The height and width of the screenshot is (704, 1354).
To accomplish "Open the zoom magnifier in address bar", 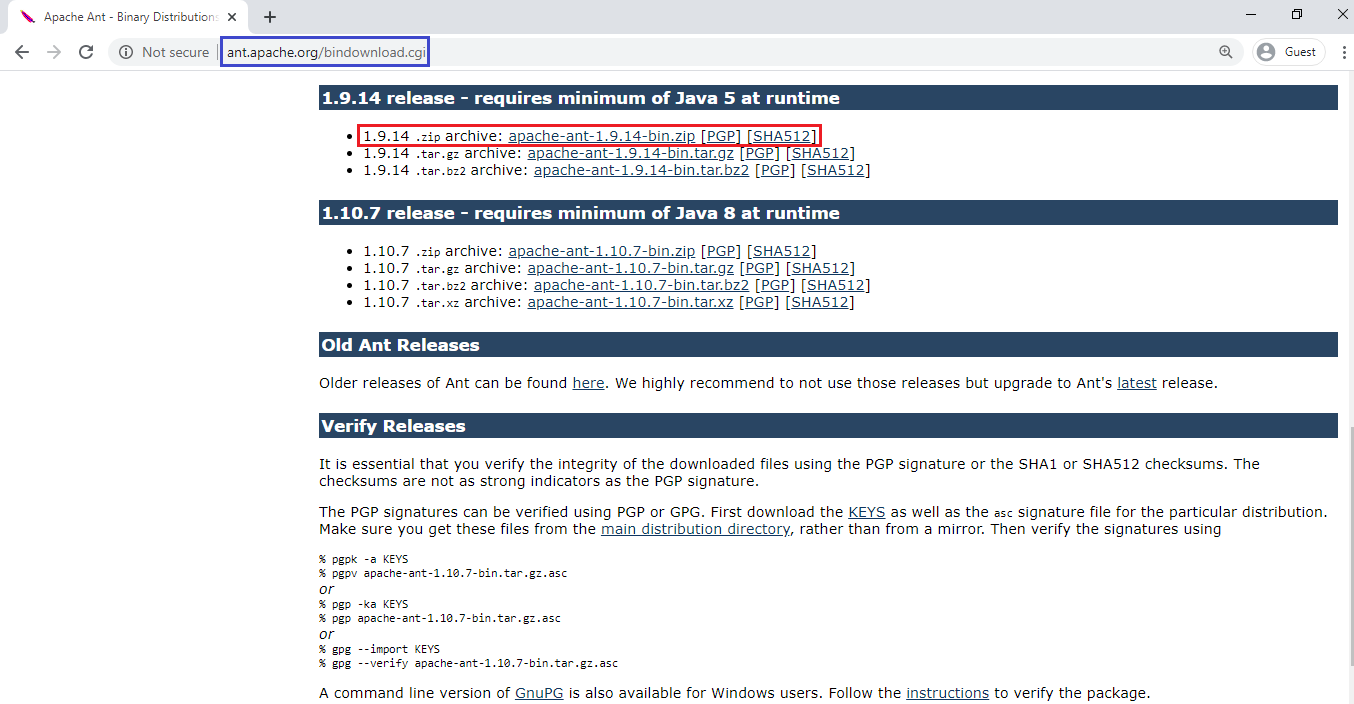I will [x=1225, y=52].
